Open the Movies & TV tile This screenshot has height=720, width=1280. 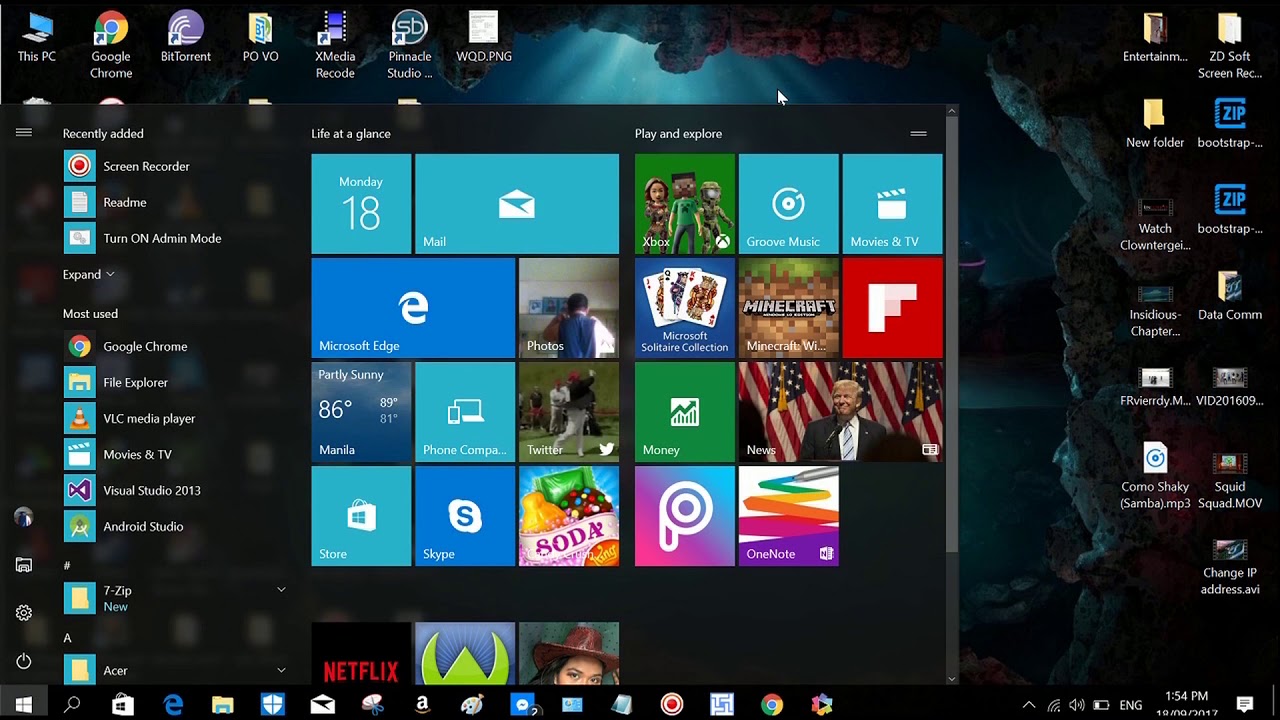[893, 204]
